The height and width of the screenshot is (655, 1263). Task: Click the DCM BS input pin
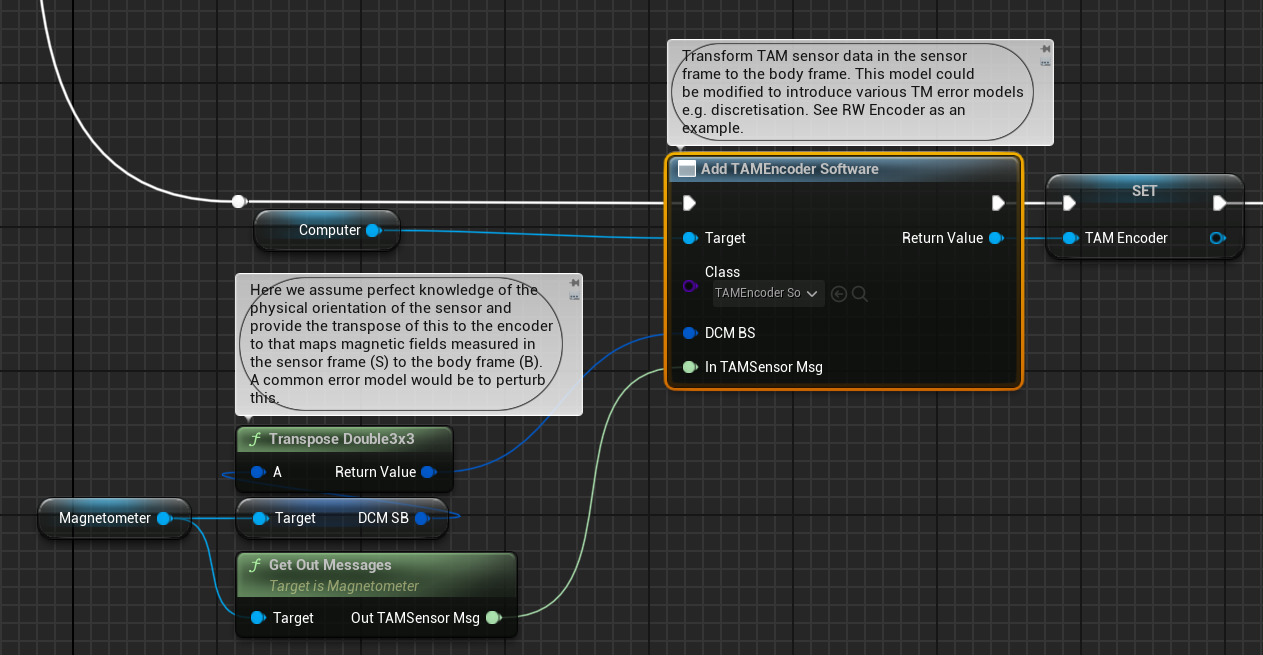[690, 333]
